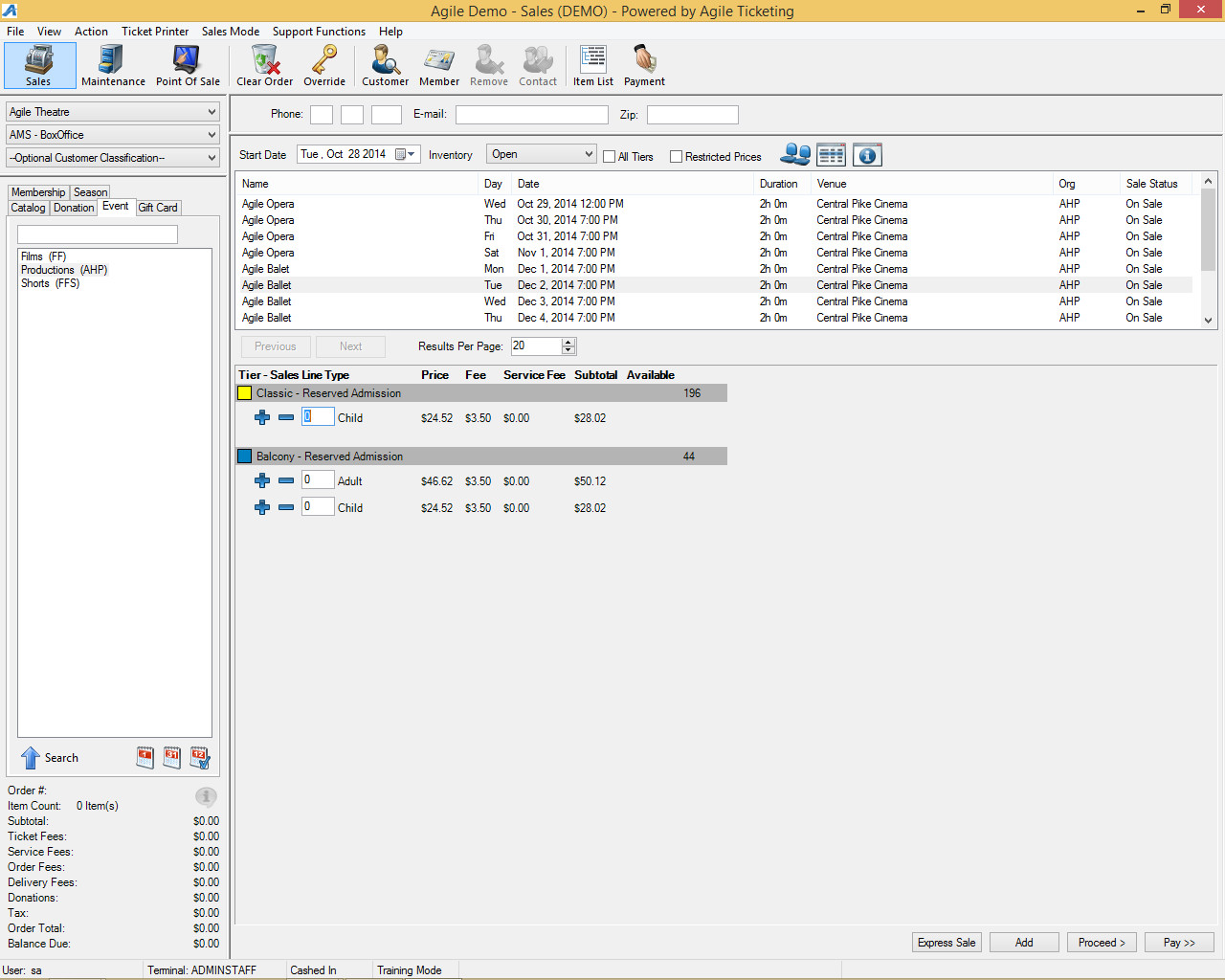The width and height of the screenshot is (1225, 980).
Task: Click the Remove customer icon
Action: (489, 65)
